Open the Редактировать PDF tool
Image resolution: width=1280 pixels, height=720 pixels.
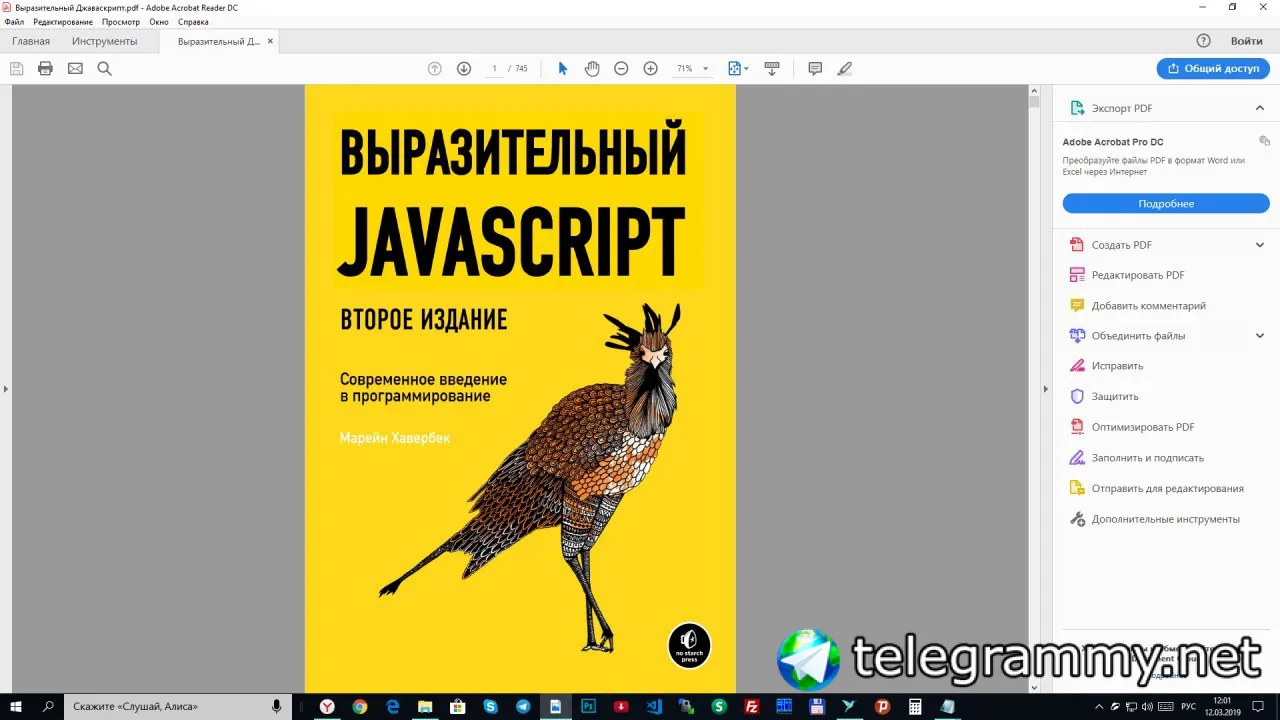point(1138,275)
